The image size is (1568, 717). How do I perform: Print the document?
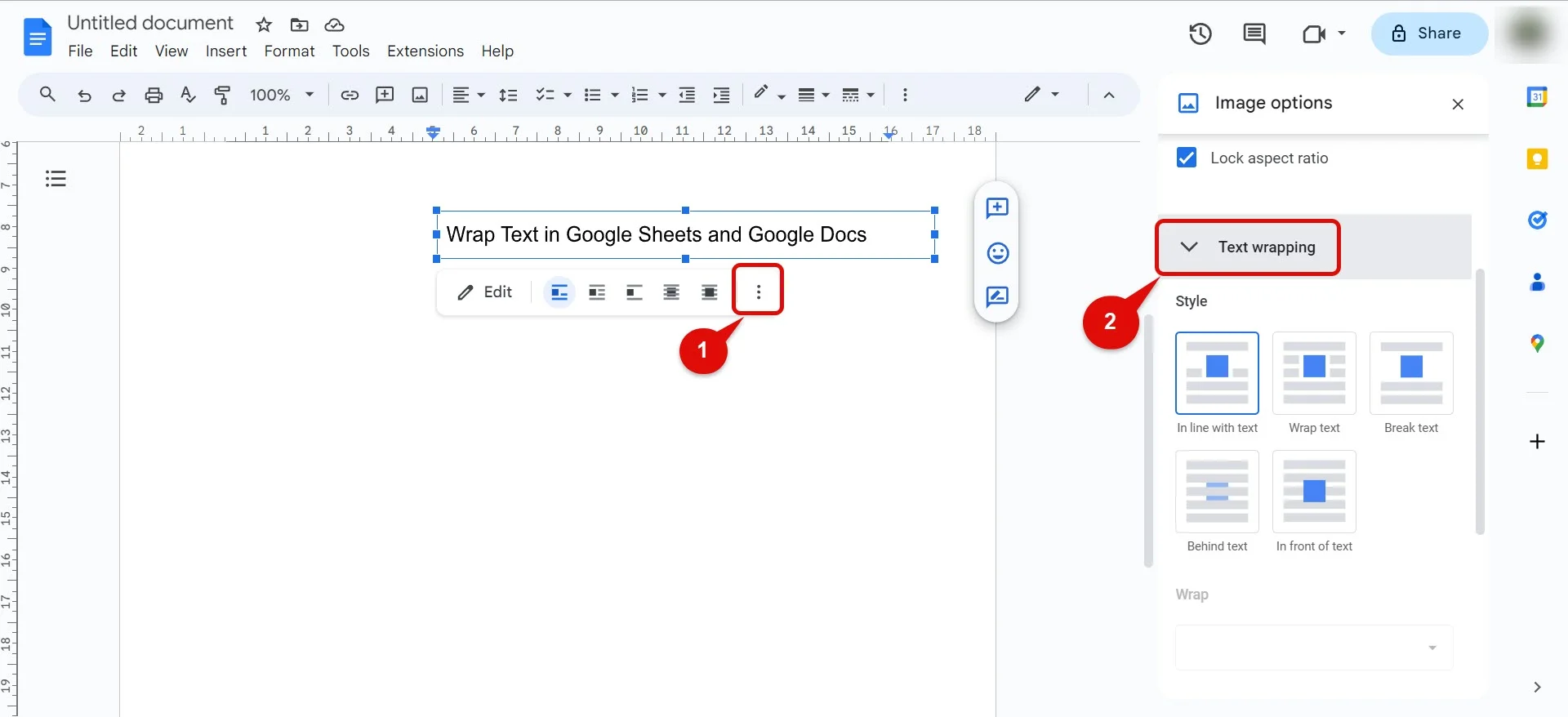tap(154, 95)
